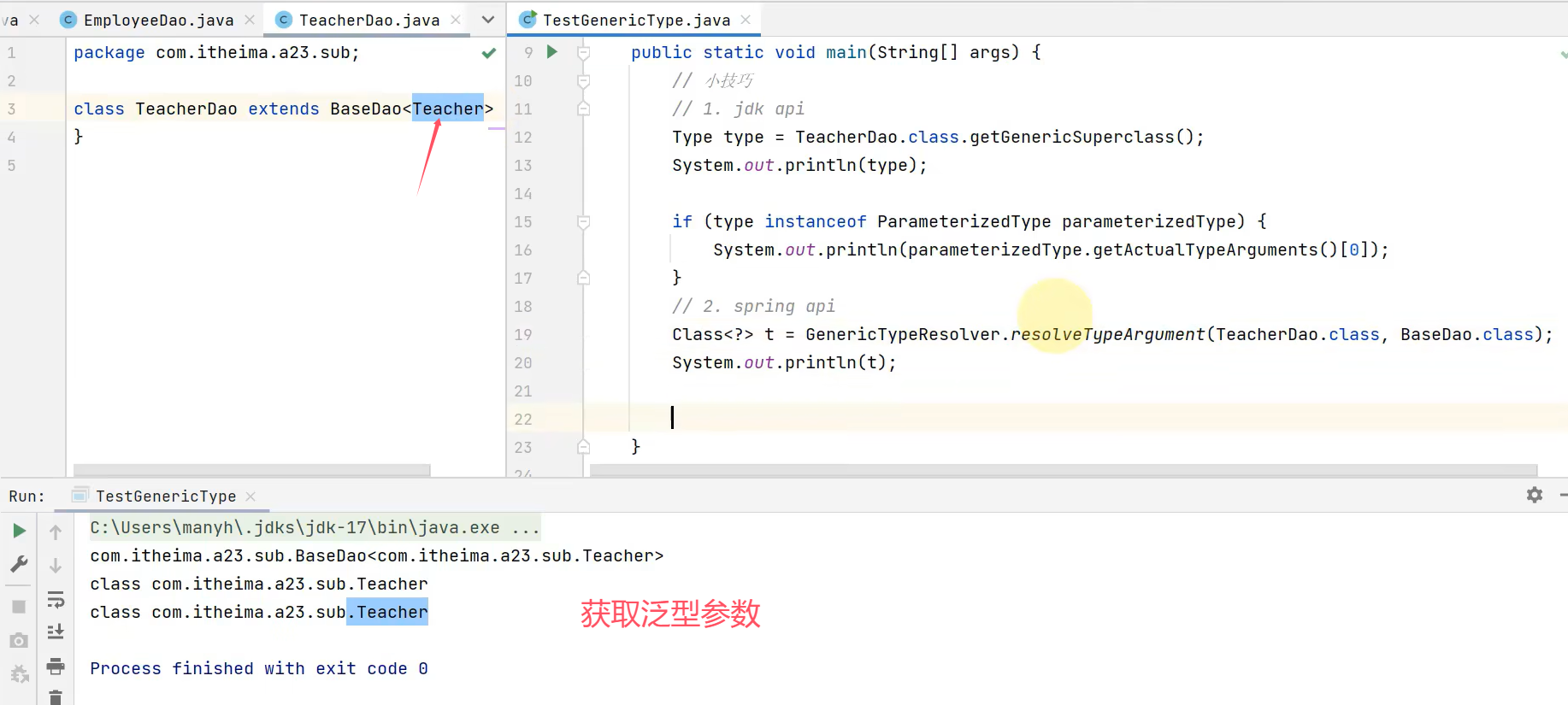Click BaseDao.class argument on line 19
This screenshot has width=1568, height=705.
coord(1467,334)
